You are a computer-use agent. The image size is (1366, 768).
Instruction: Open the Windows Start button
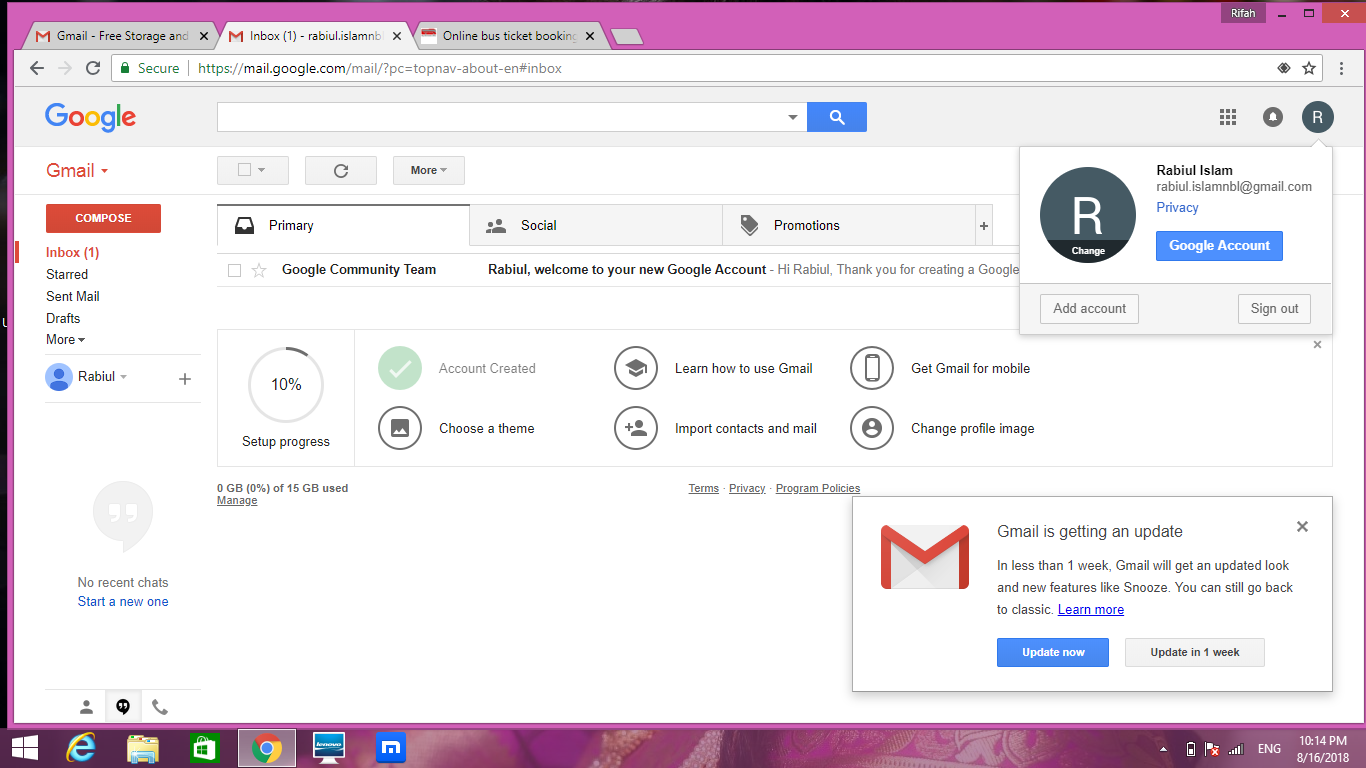pyautogui.click(x=24, y=747)
